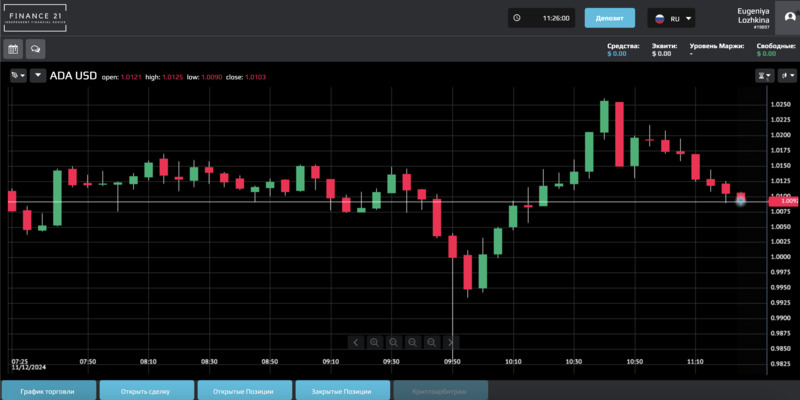The width and height of the screenshot is (800, 400).
Task: Click the high value 1.0125
Action: coord(172,77)
